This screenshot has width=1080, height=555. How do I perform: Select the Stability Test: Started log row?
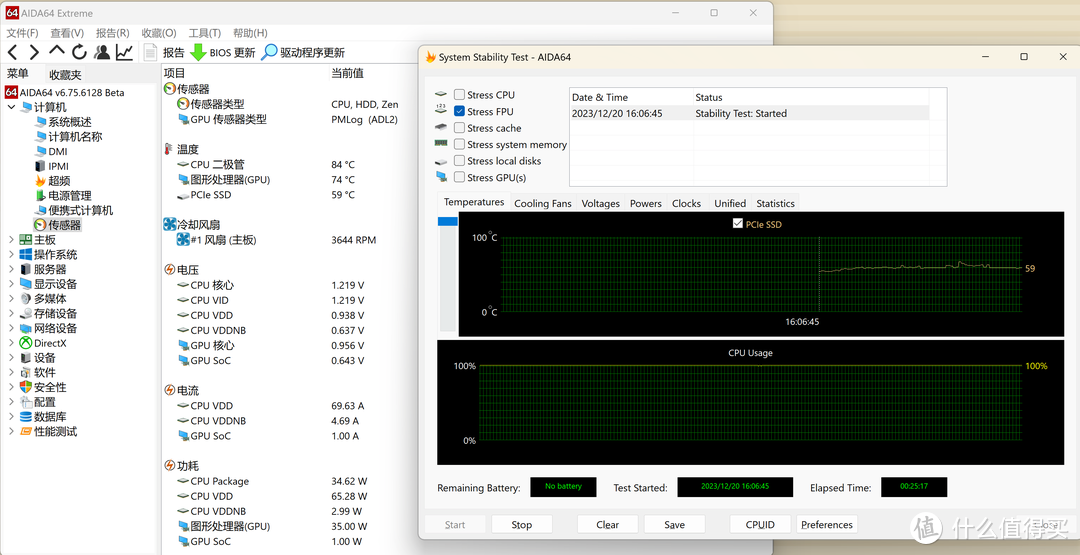[x=749, y=113]
